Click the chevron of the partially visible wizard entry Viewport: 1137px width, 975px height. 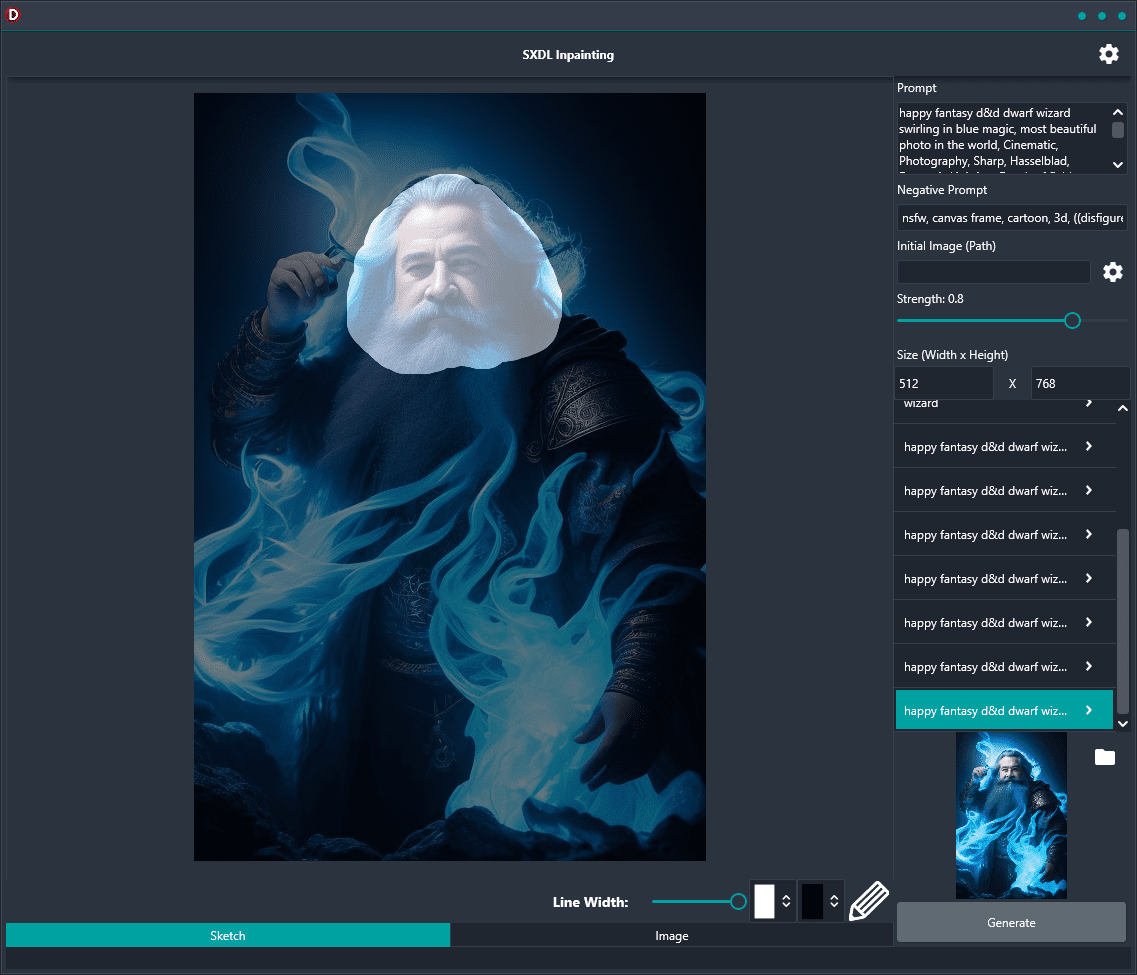(1088, 403)
